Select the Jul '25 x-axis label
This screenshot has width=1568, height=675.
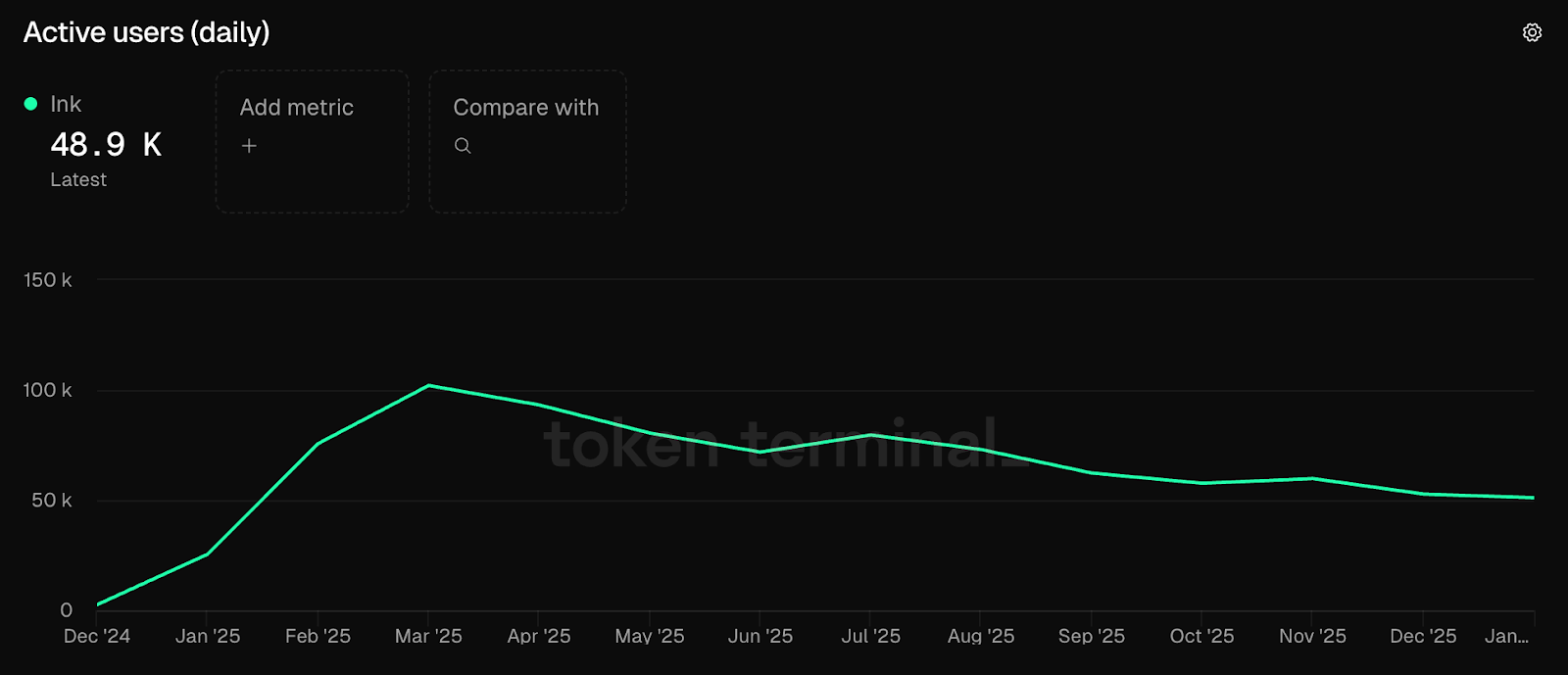[870, 637]
